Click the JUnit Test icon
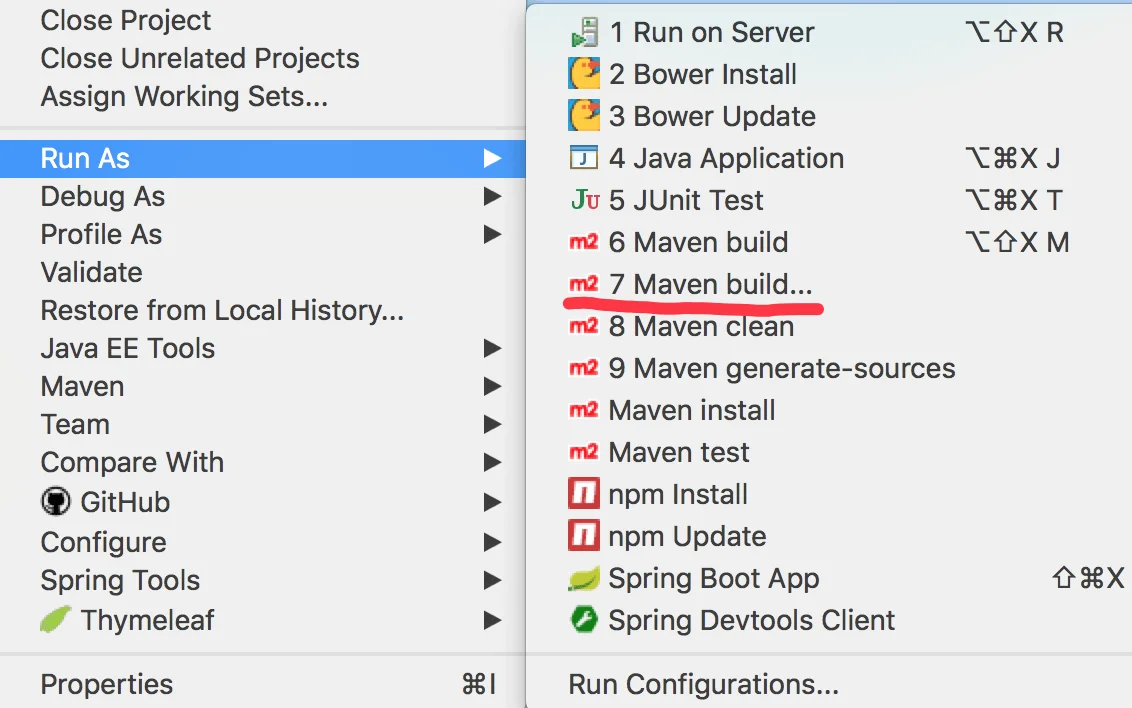1132x708 pixels. 585,199
